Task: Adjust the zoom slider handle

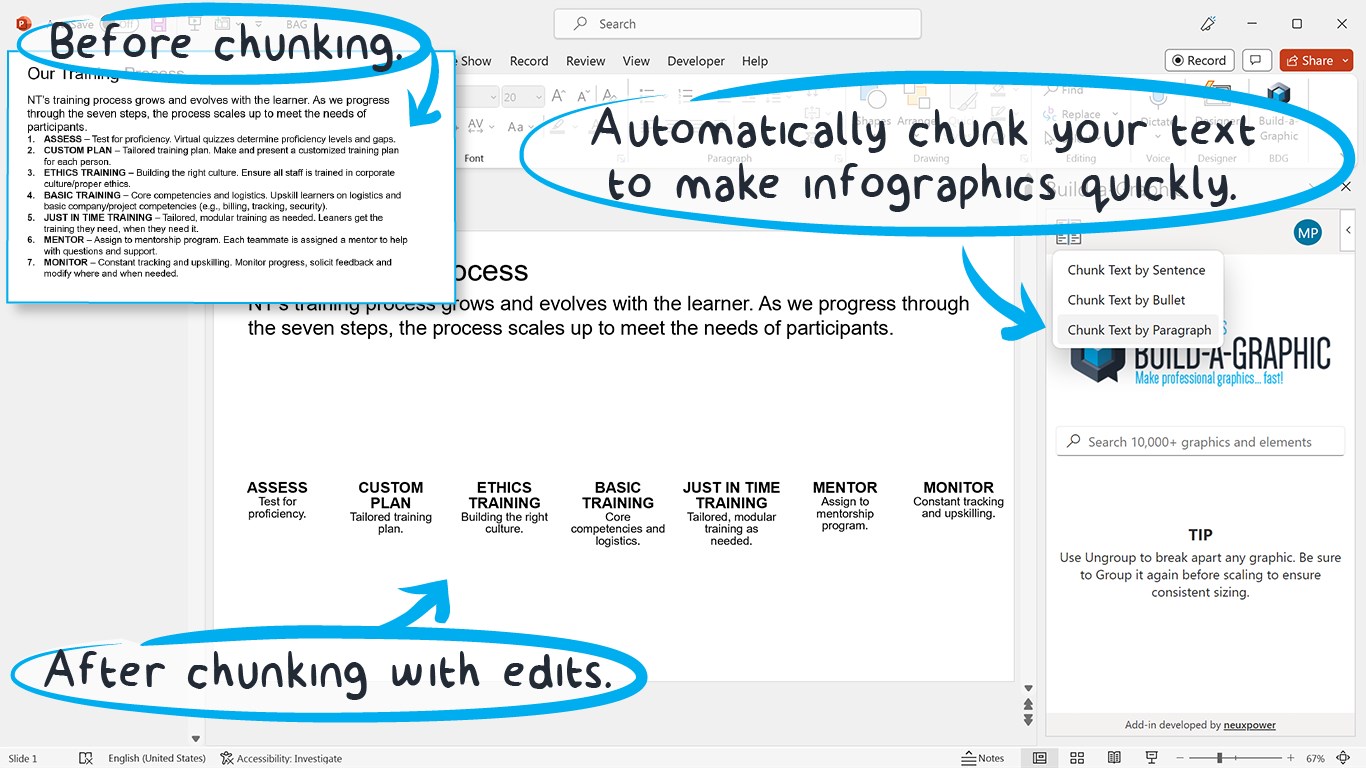Action: pyautogui.click(x=1219, y=758)
